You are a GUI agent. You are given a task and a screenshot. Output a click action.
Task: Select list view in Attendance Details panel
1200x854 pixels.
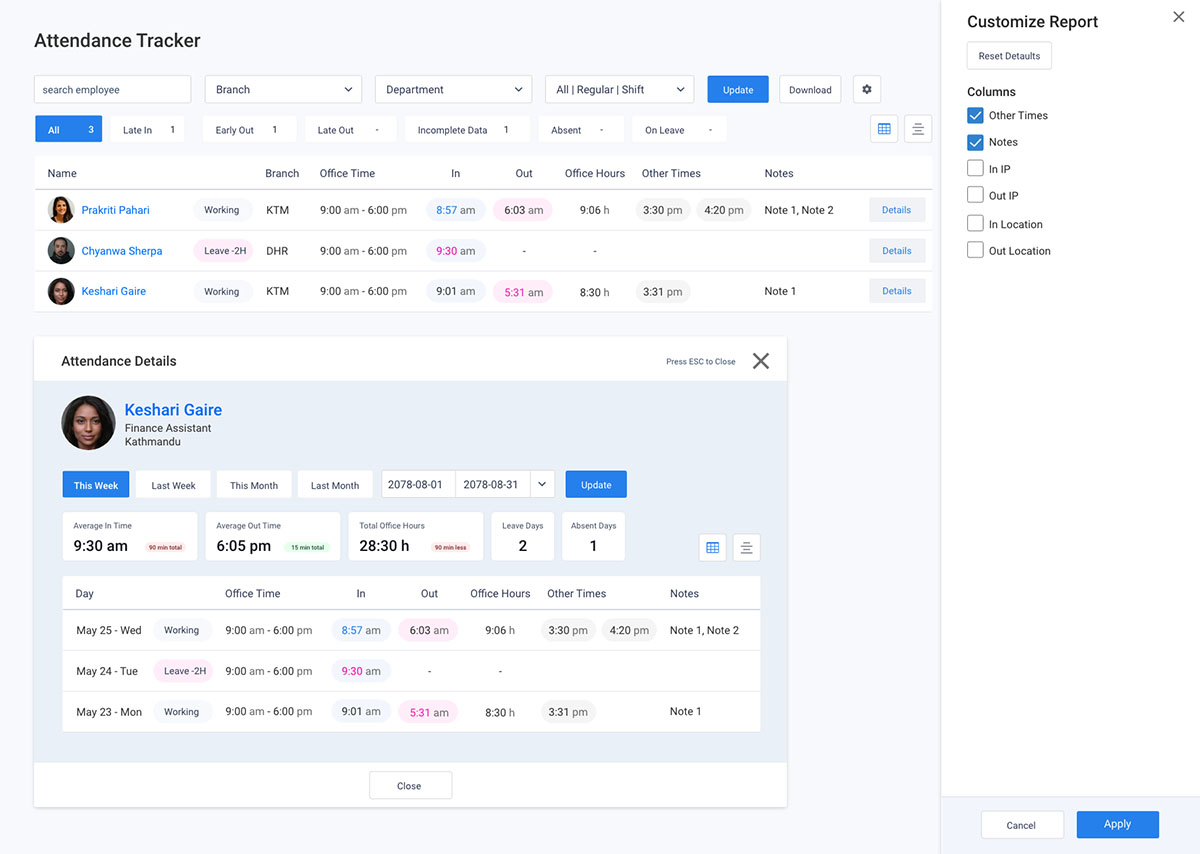[x=746, y=547]
